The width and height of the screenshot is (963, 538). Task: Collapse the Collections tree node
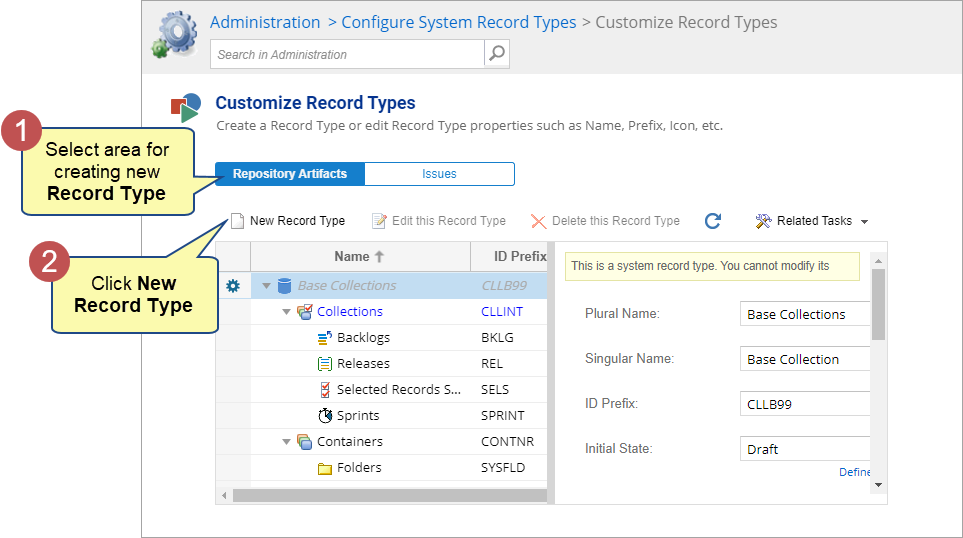[286, 312]
